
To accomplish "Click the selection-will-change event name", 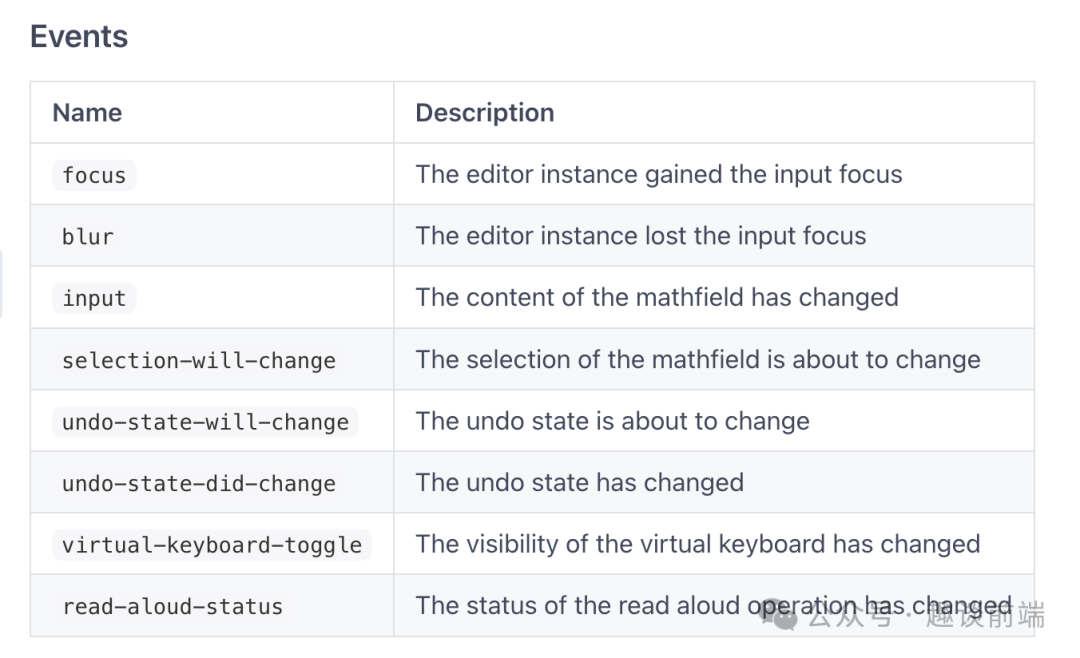I will 199,360.
